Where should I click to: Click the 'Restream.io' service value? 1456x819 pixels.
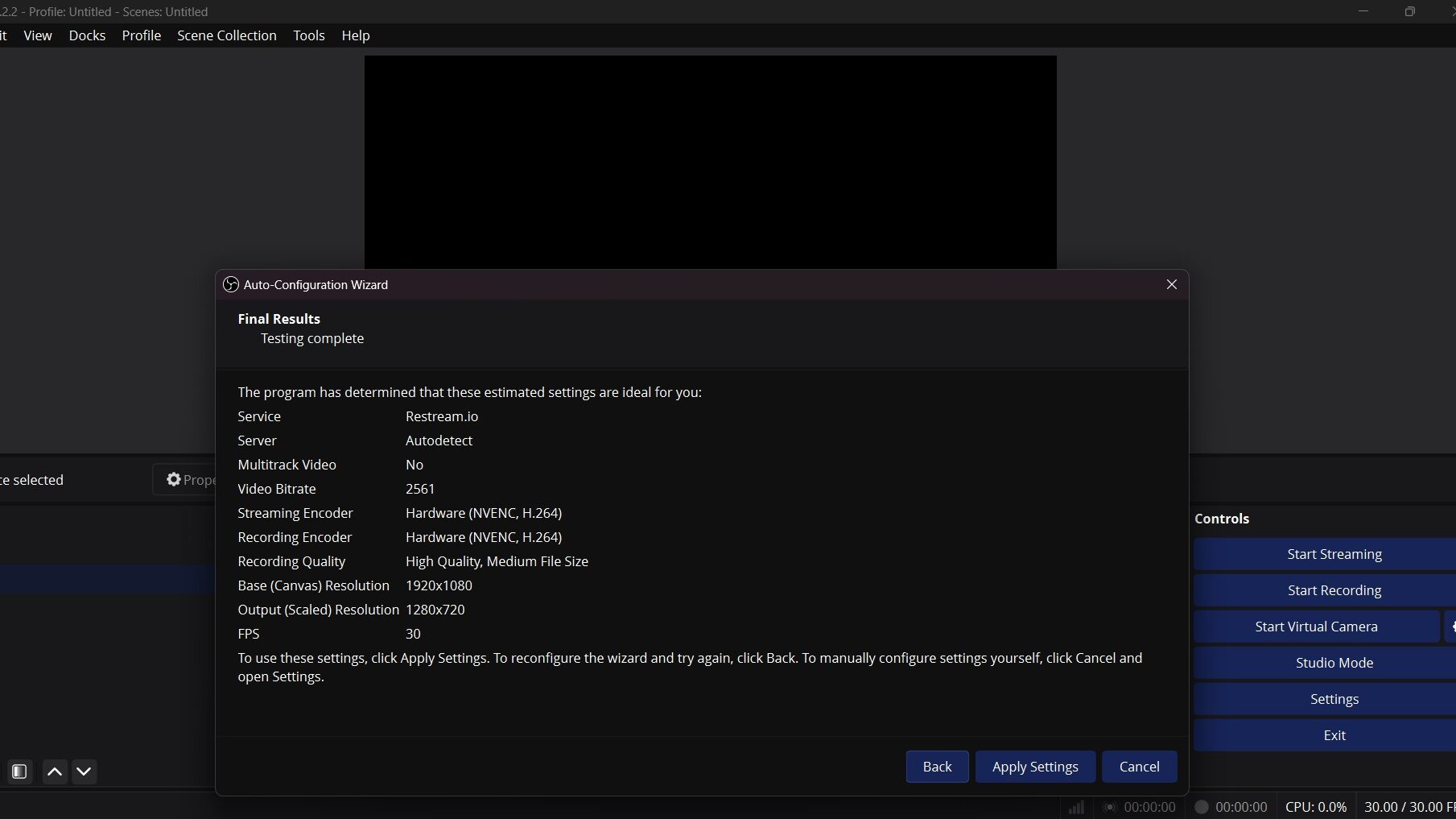(442, 416)
